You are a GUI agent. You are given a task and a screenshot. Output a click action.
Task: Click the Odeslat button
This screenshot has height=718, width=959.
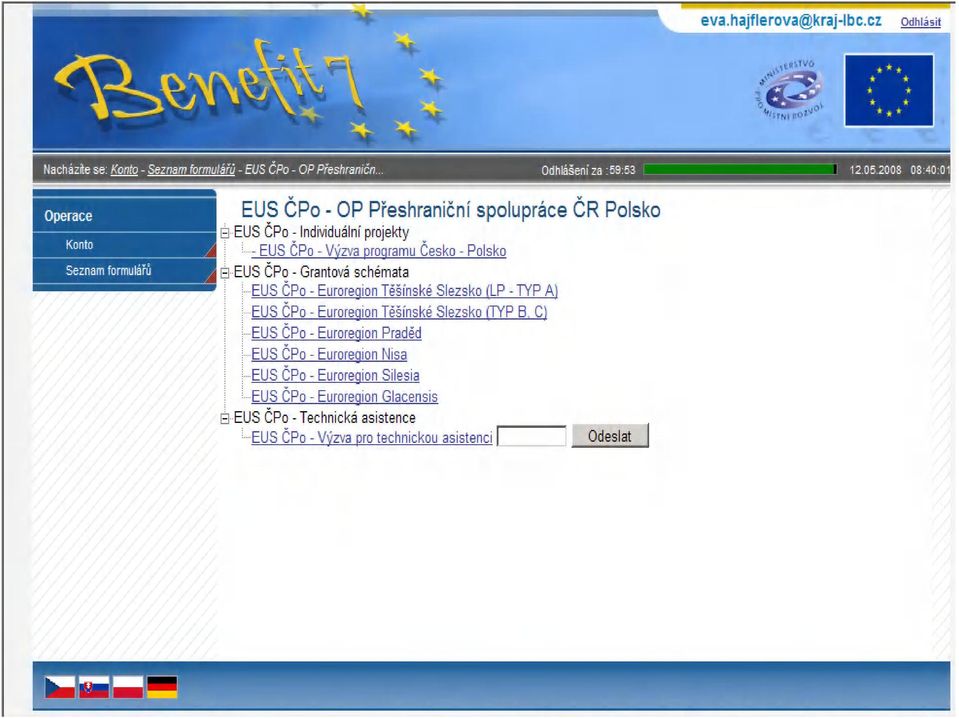610,436
